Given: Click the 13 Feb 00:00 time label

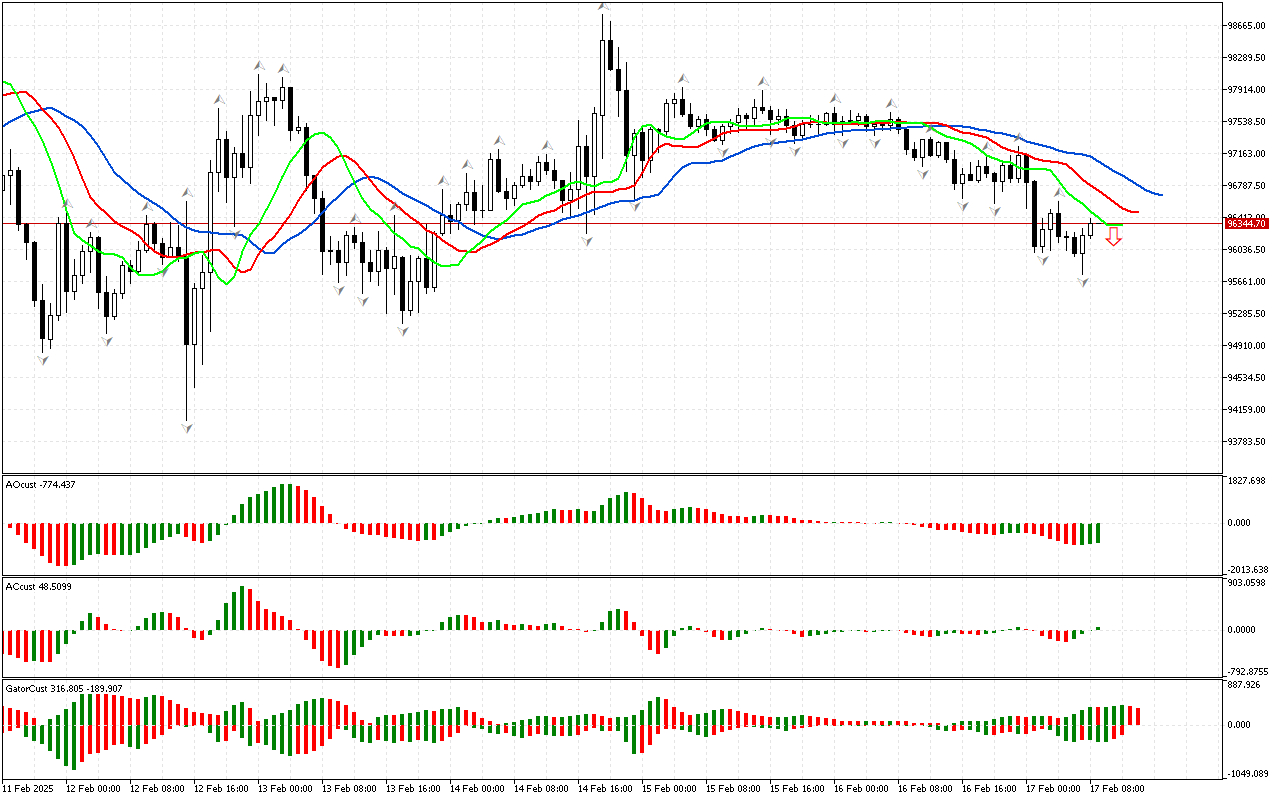Looking at the screenshot, I should [x=285, y=789].
